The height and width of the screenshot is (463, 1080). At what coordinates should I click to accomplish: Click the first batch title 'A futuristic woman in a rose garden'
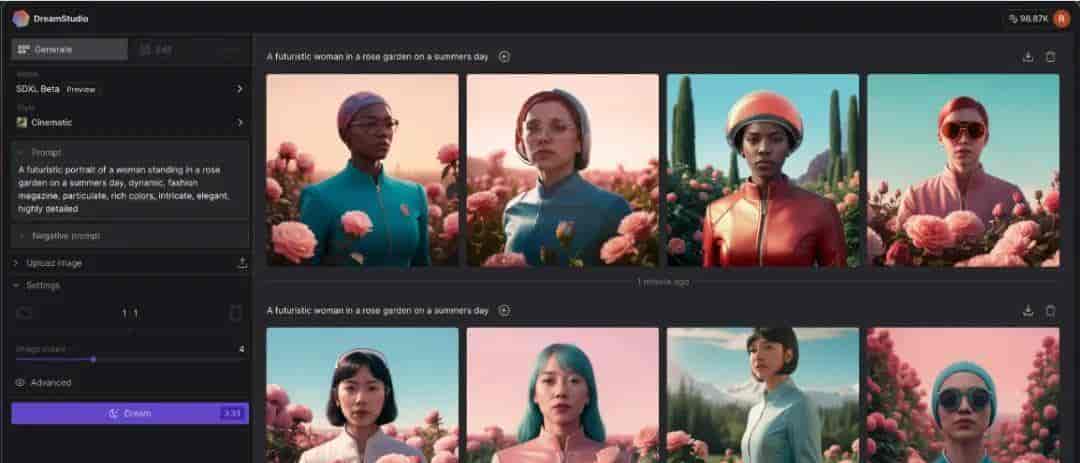[x=377, y=56]
